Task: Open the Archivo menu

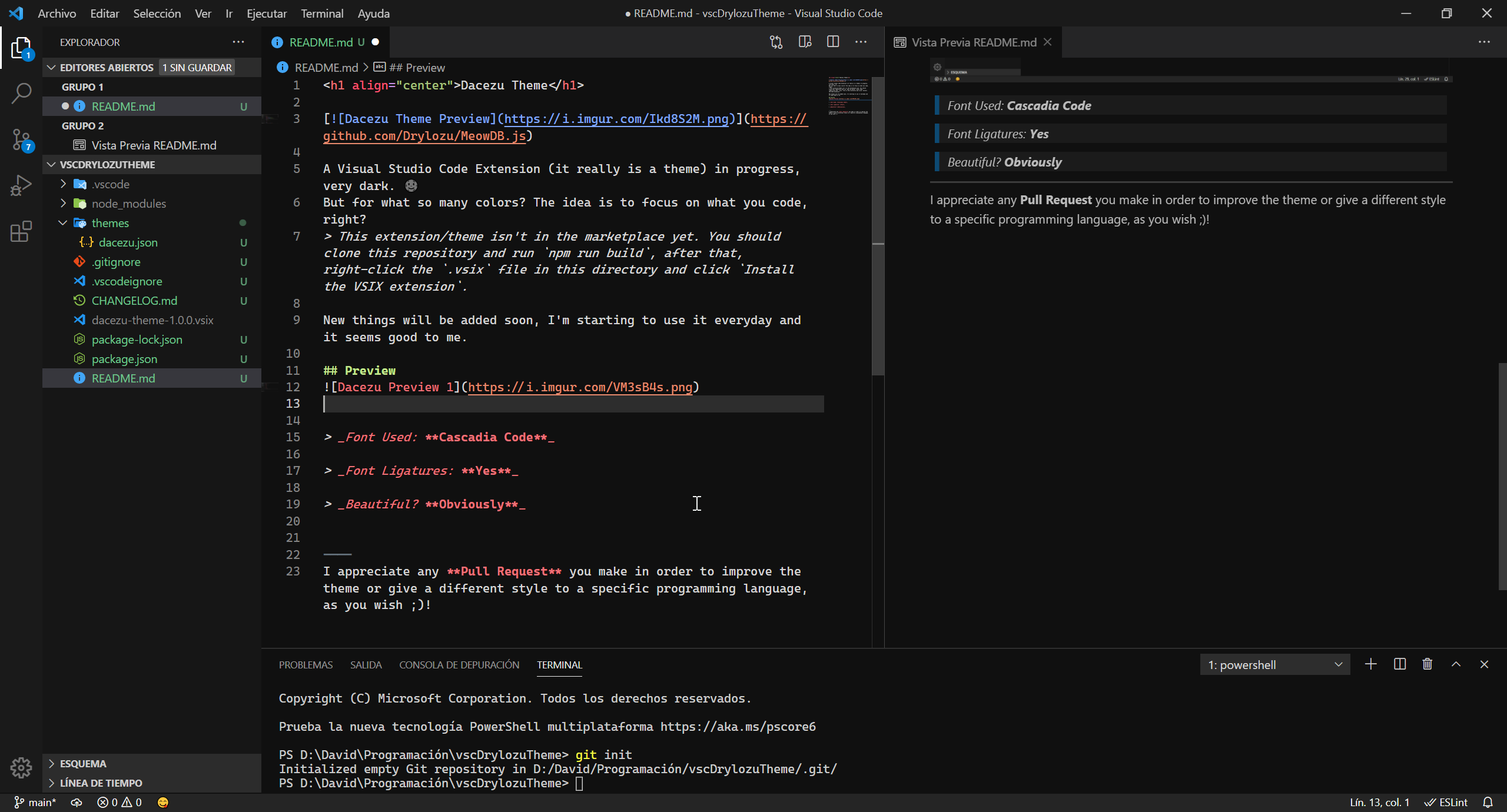Action: (57, 13)
